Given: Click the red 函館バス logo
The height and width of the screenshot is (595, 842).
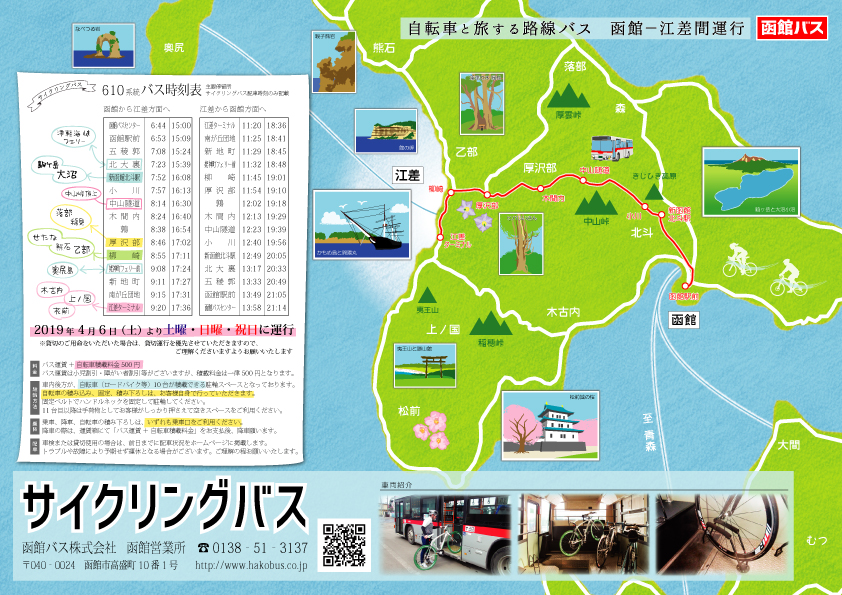Looking at the screenshot, I should click(x=792, y=27).
